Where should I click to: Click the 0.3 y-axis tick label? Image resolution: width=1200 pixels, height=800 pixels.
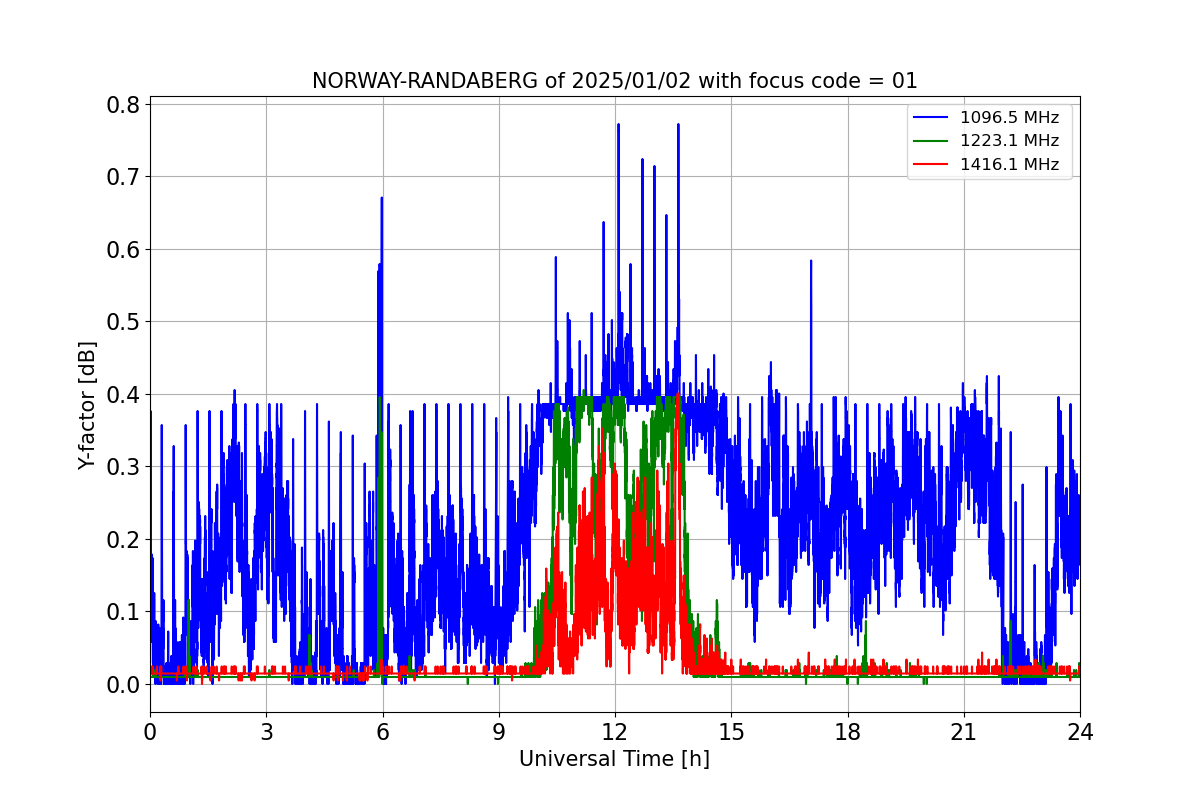123,467
